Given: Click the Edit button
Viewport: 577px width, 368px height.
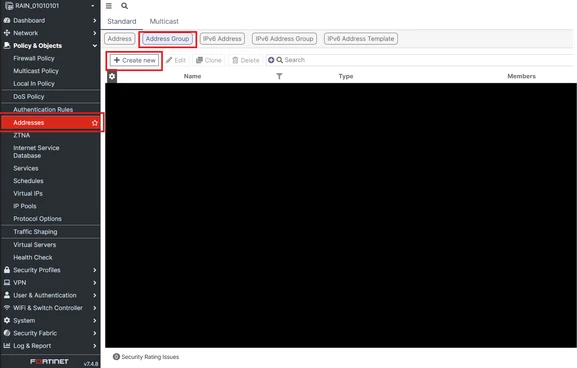Looking at the screenshot, I should [x=176, y=60].
